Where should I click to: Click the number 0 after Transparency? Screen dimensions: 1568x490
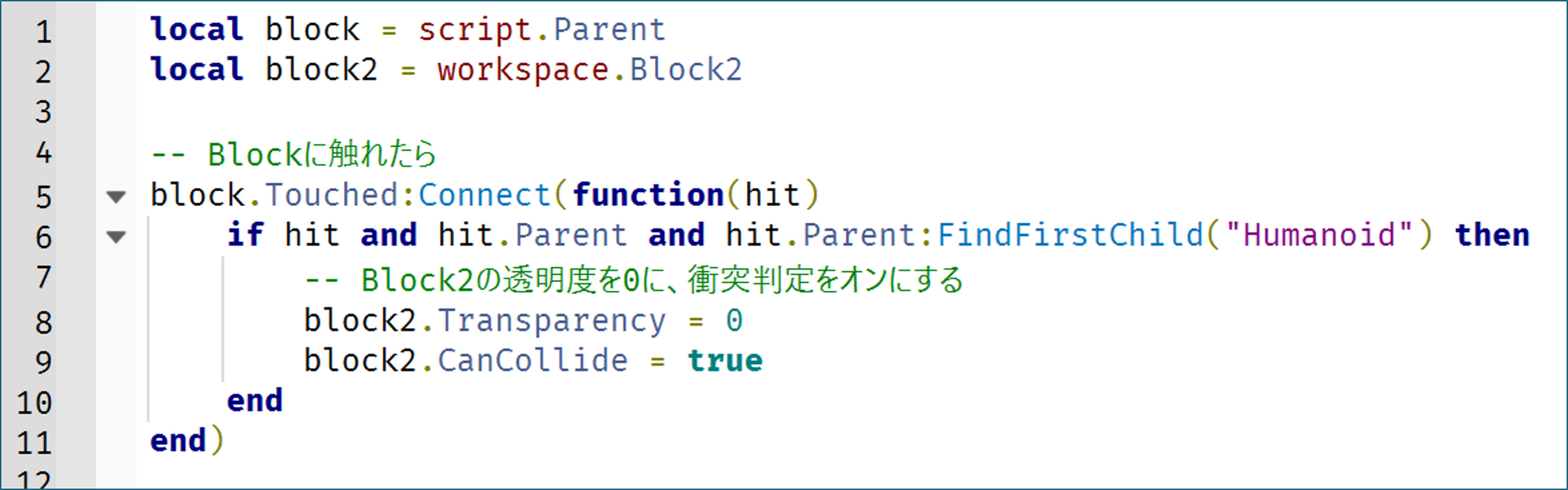pyautogui.click(x=734, y=321)
